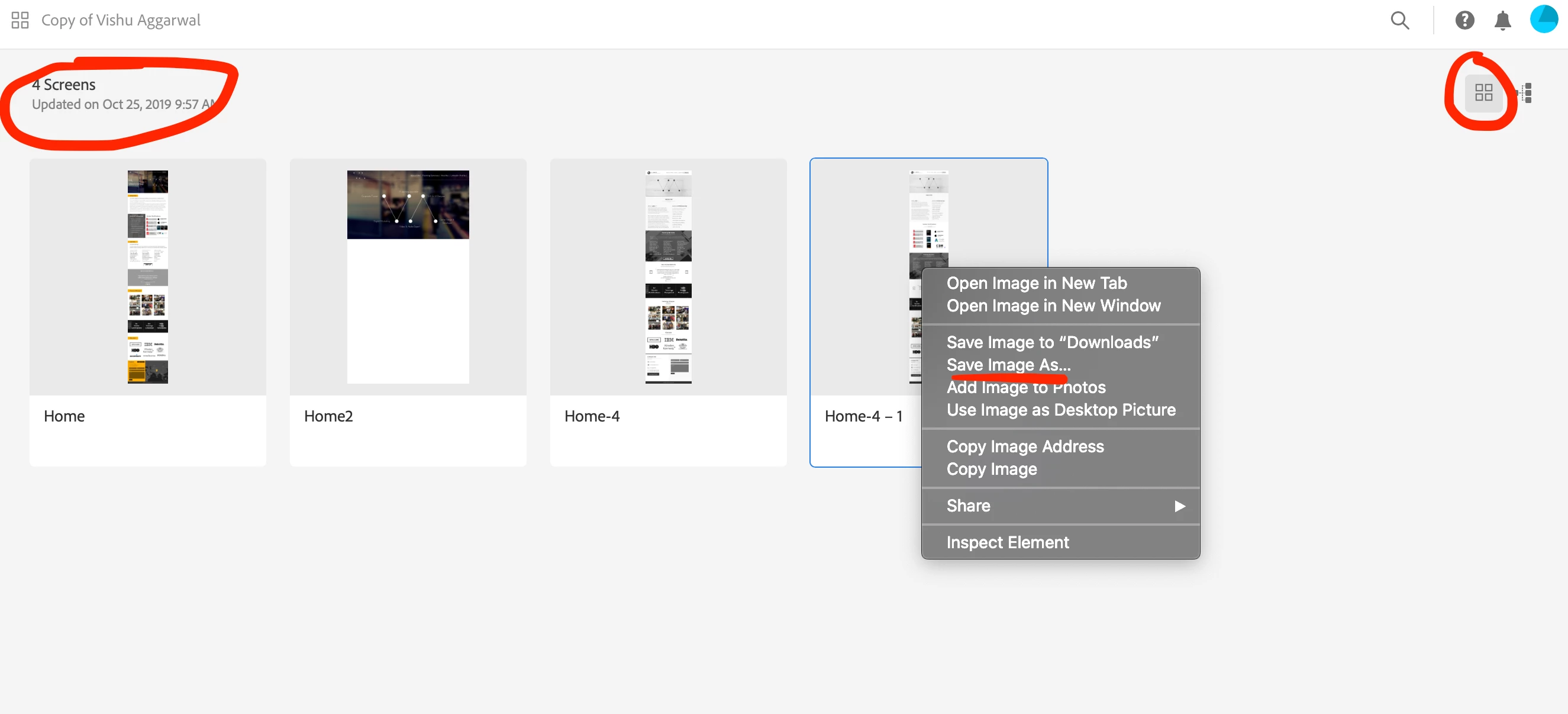The width and height of the screenshot is (1568, 714).
Task: Open the help question mark icon
Action: [1464, 20]
